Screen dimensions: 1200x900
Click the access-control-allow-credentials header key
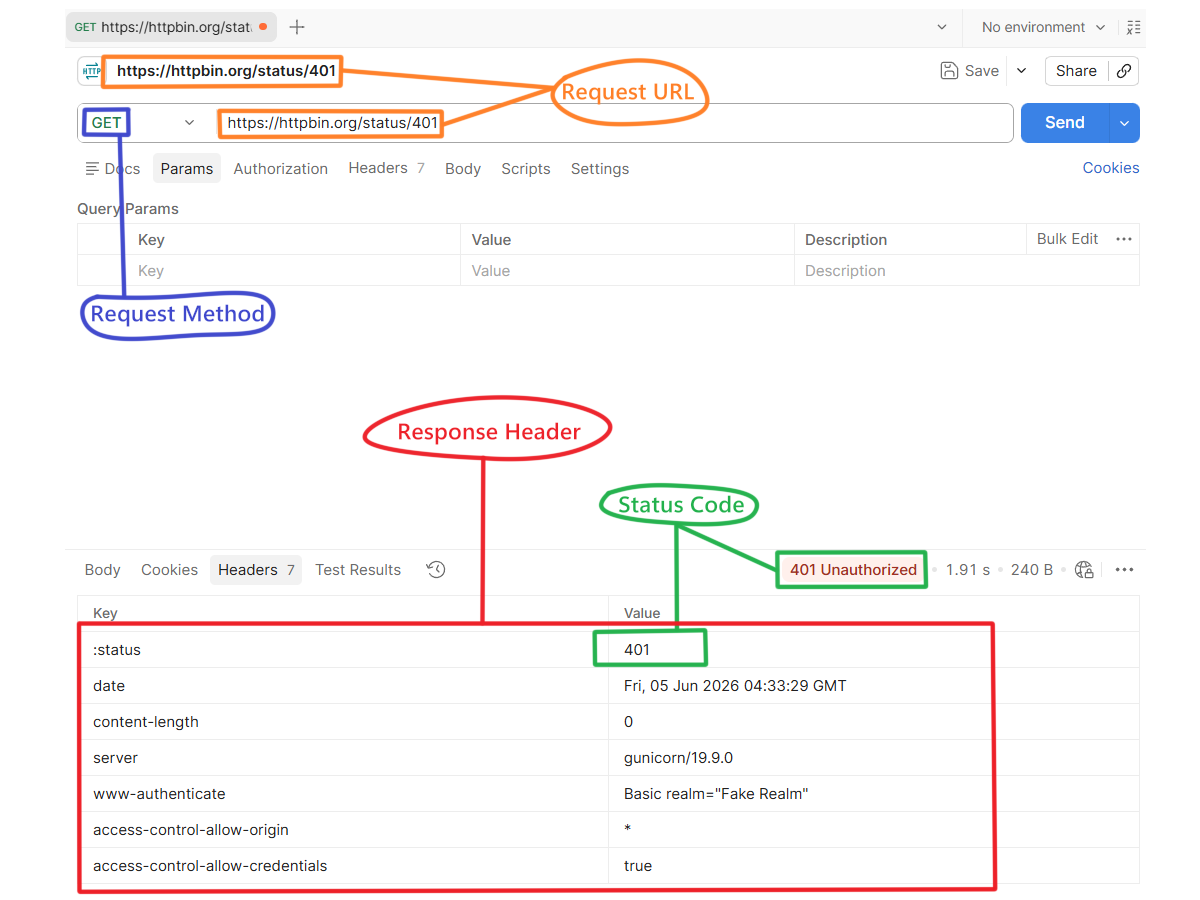210,866
